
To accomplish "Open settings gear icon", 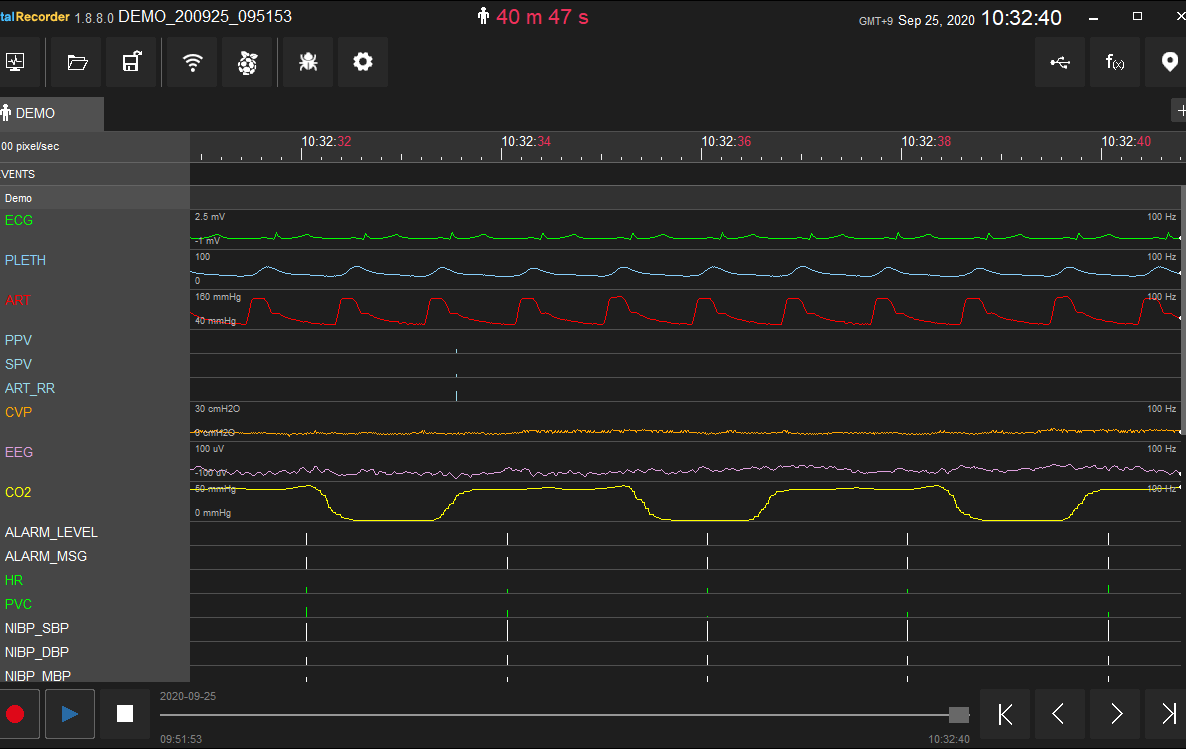I will click(363, 62).
